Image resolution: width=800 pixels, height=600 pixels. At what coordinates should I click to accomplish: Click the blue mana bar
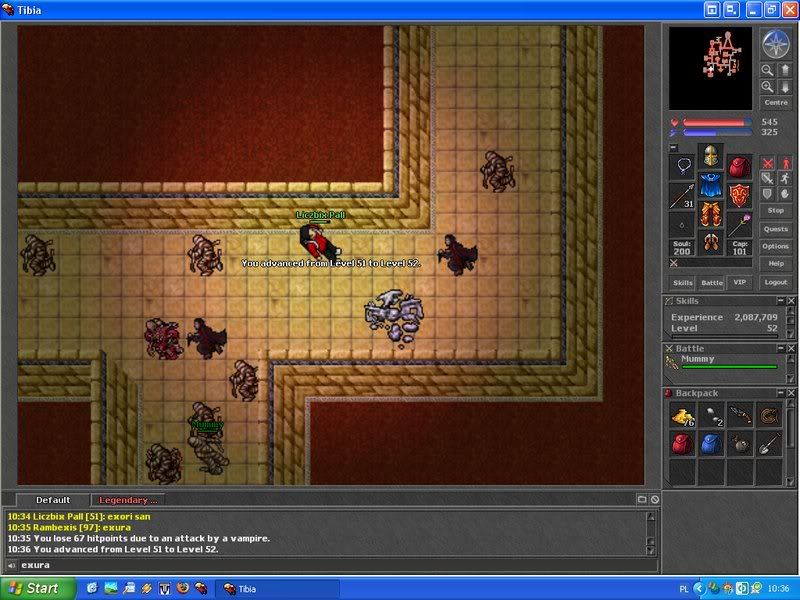(717, 132)
